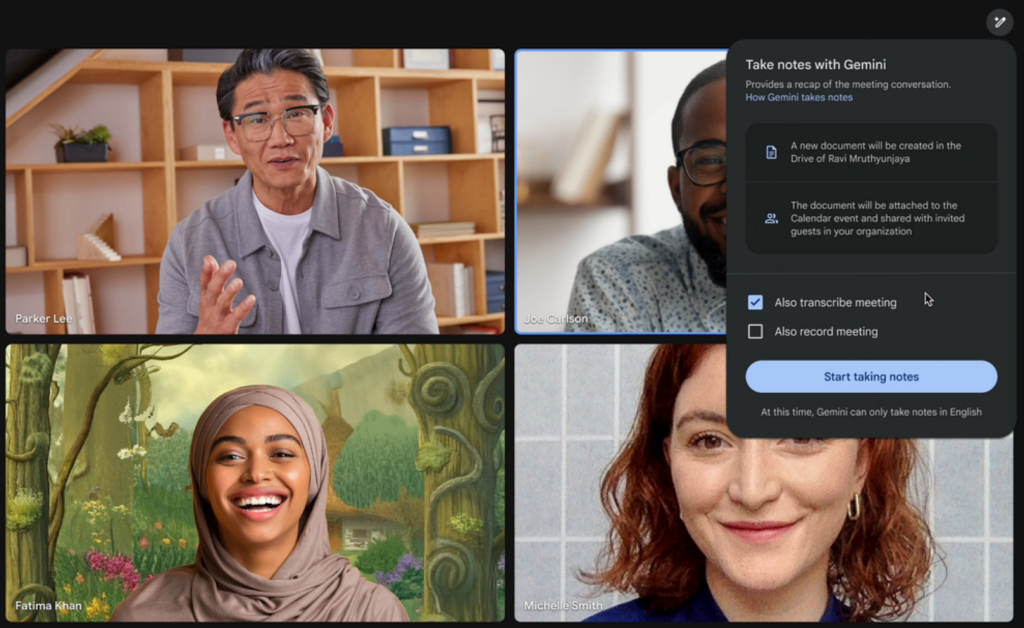Image resolution: width=1024 pixels, height=628 pixels.
Task: Select Joe Carlson's video tile
Action: [x=620, y=190]
